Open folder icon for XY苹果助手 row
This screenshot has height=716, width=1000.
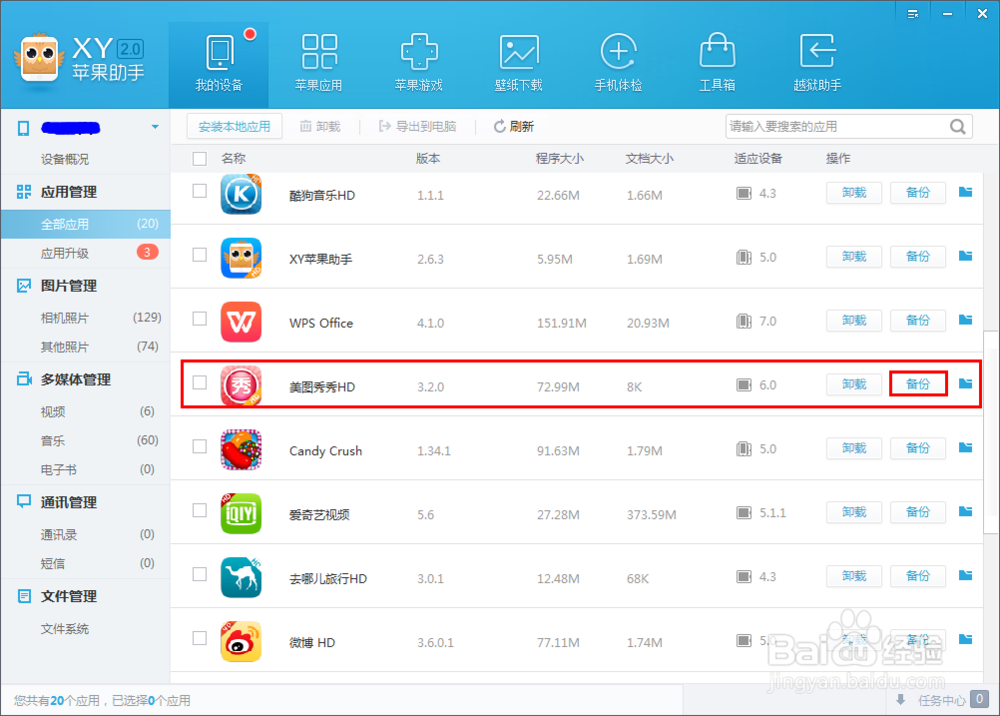pyautogui.click(x=966, y=256)
